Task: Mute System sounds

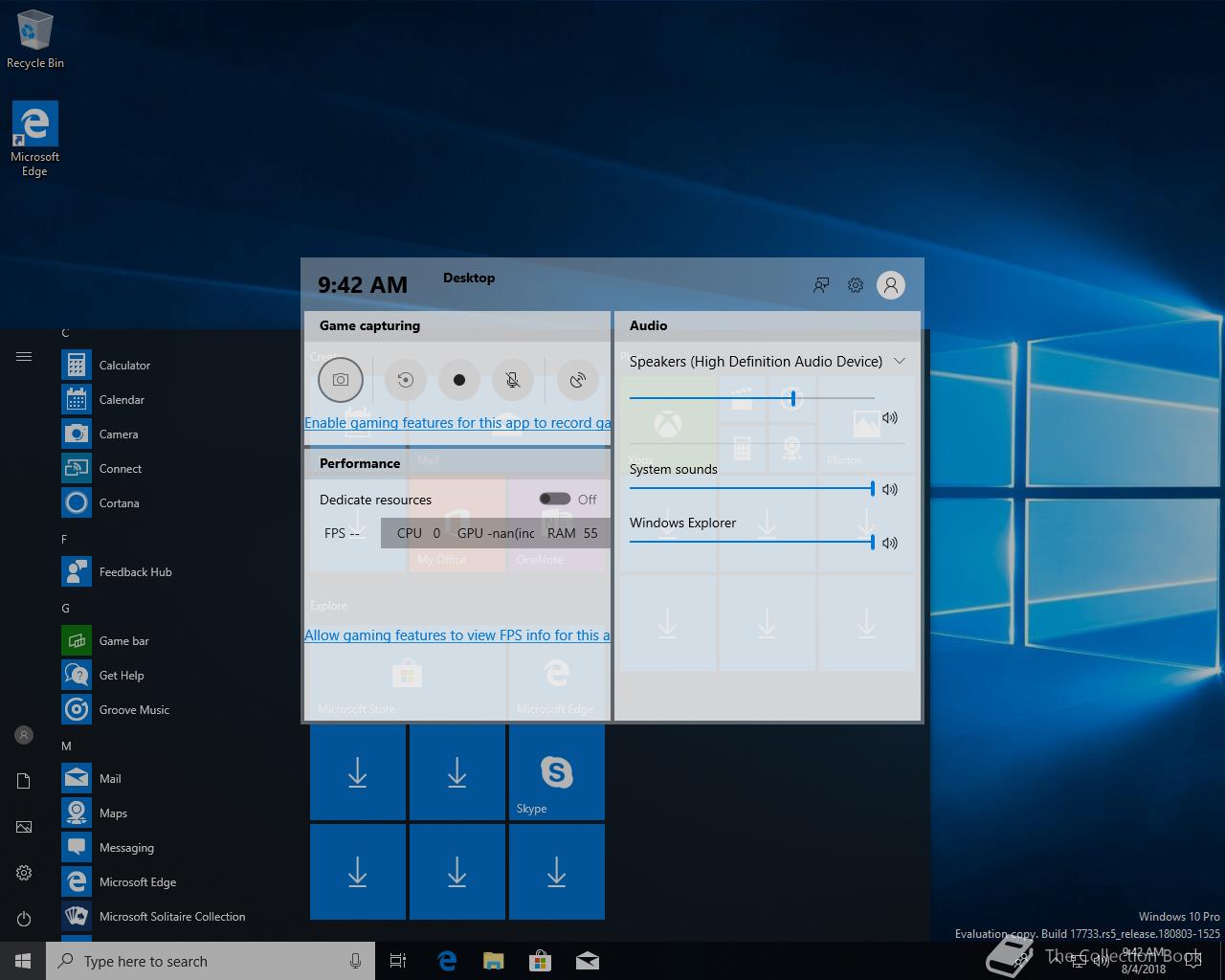Action: point(890,489)
